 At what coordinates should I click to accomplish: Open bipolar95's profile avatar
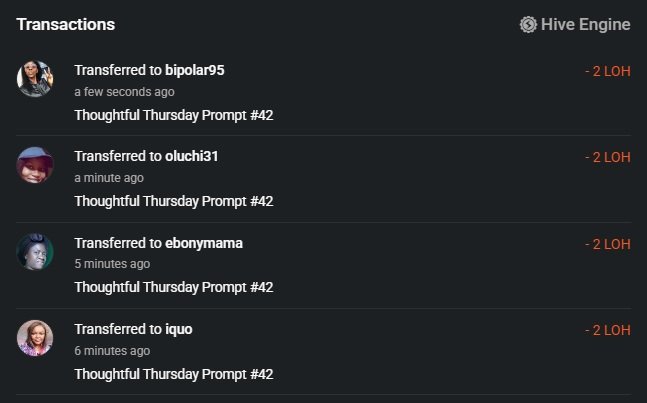click(x=35, y=78)
